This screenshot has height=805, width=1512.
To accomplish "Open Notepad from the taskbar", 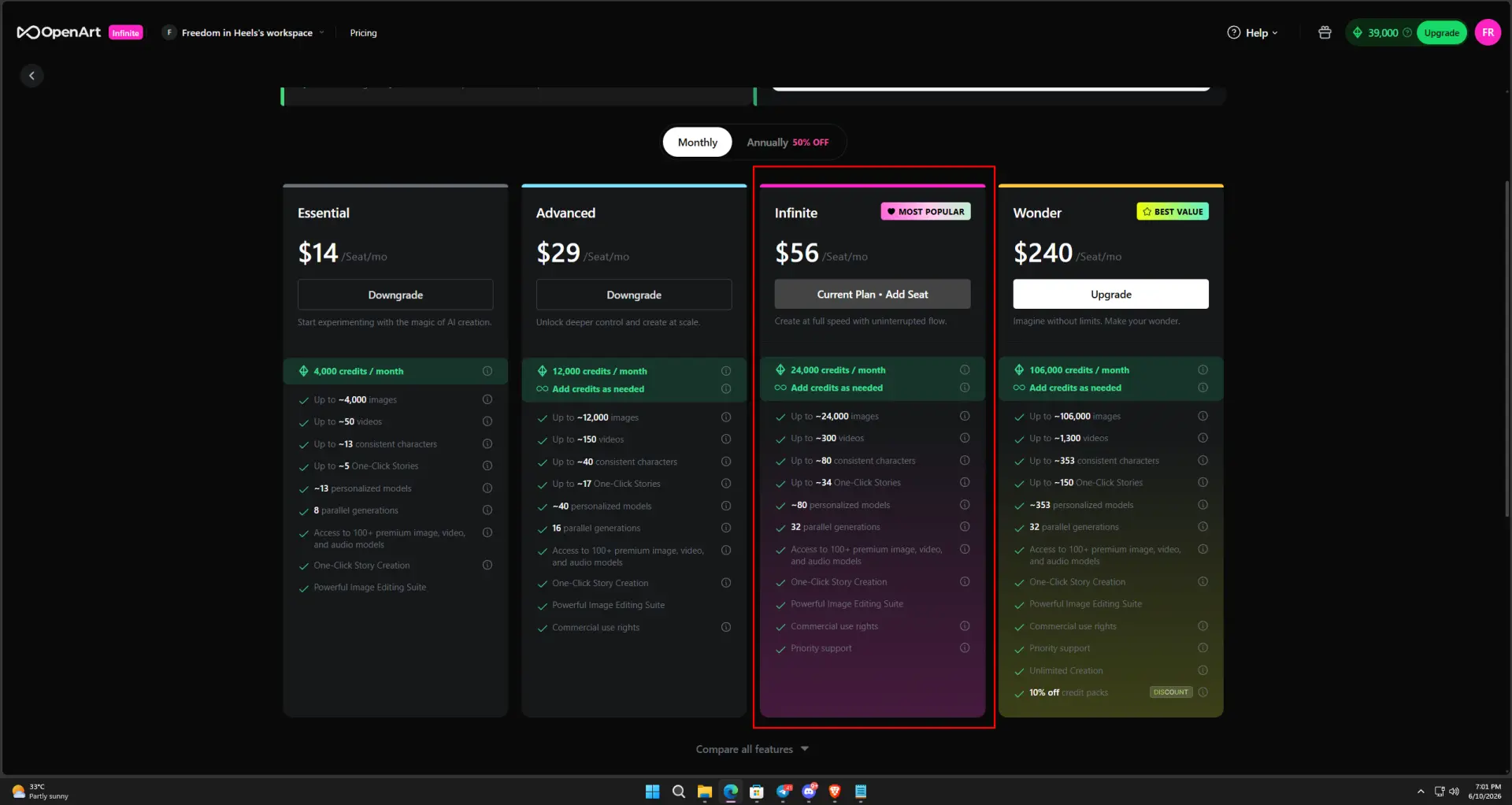I will [x=861, y=792].
